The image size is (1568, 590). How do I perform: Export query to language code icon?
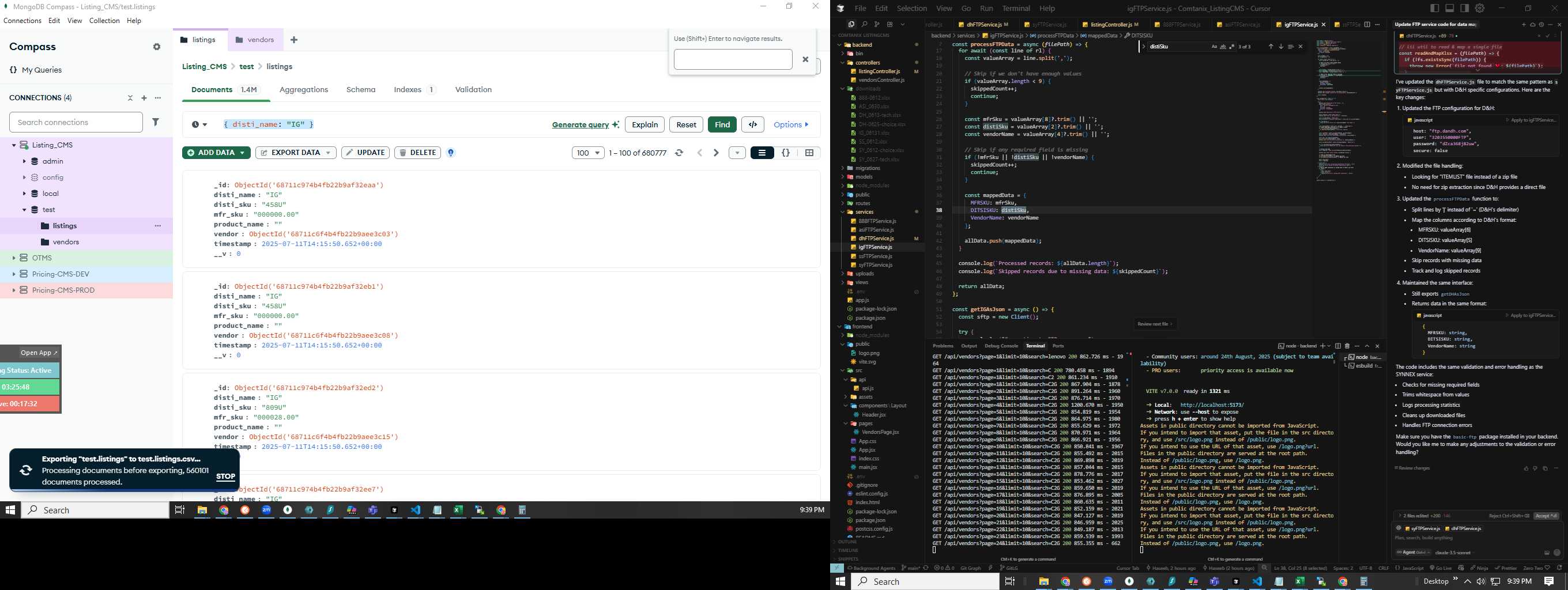(753, 124)
